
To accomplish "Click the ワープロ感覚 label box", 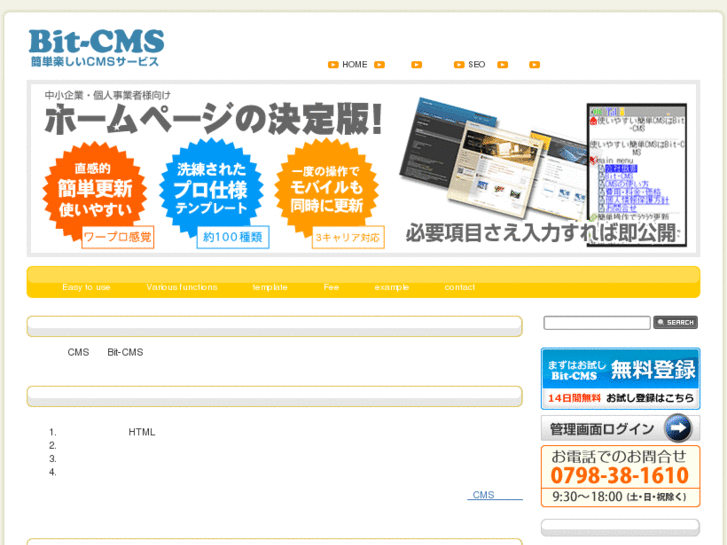I will point(118,237).
